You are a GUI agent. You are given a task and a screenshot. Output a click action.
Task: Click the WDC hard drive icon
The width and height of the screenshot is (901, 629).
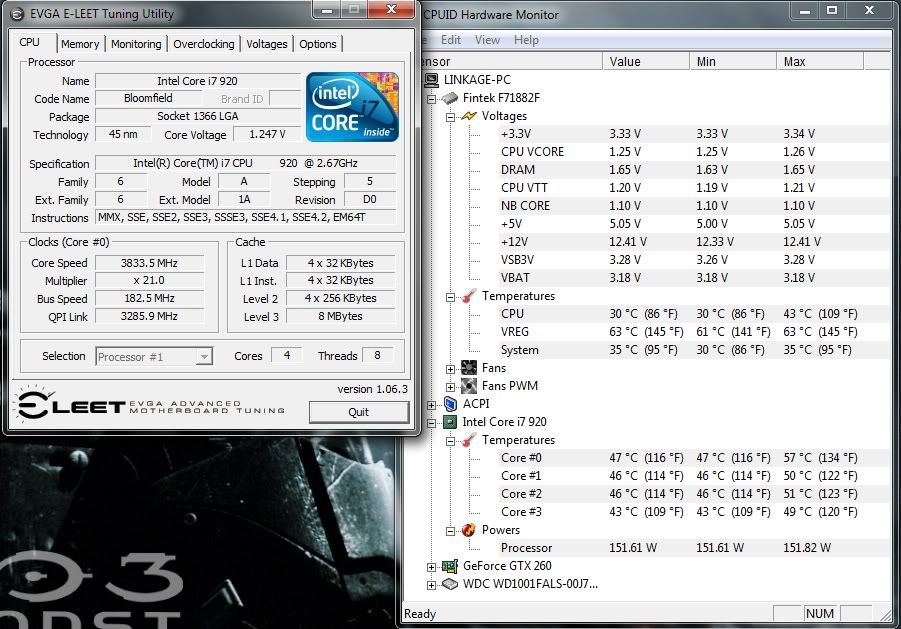click(448, 584)
